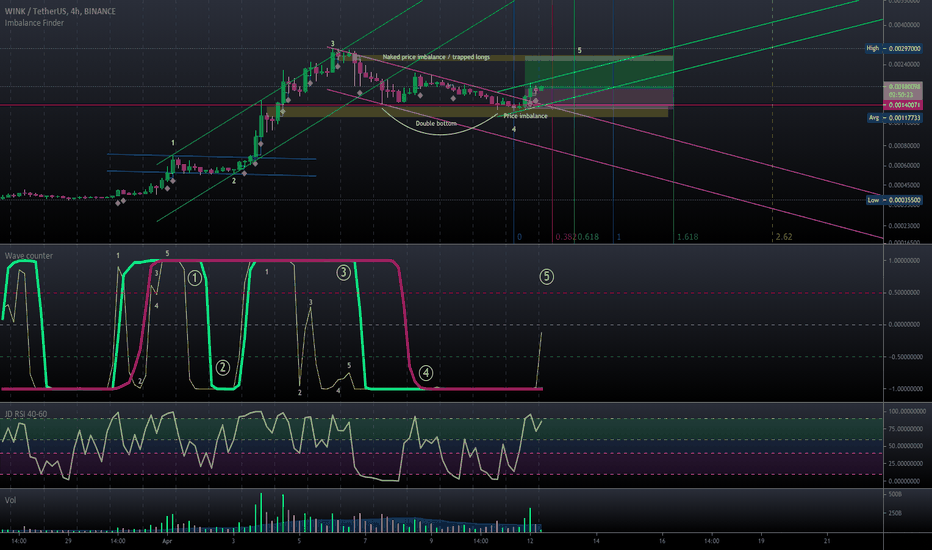Click the 0.00023000 price axis value
932x550 pixels.
(905, 225)
